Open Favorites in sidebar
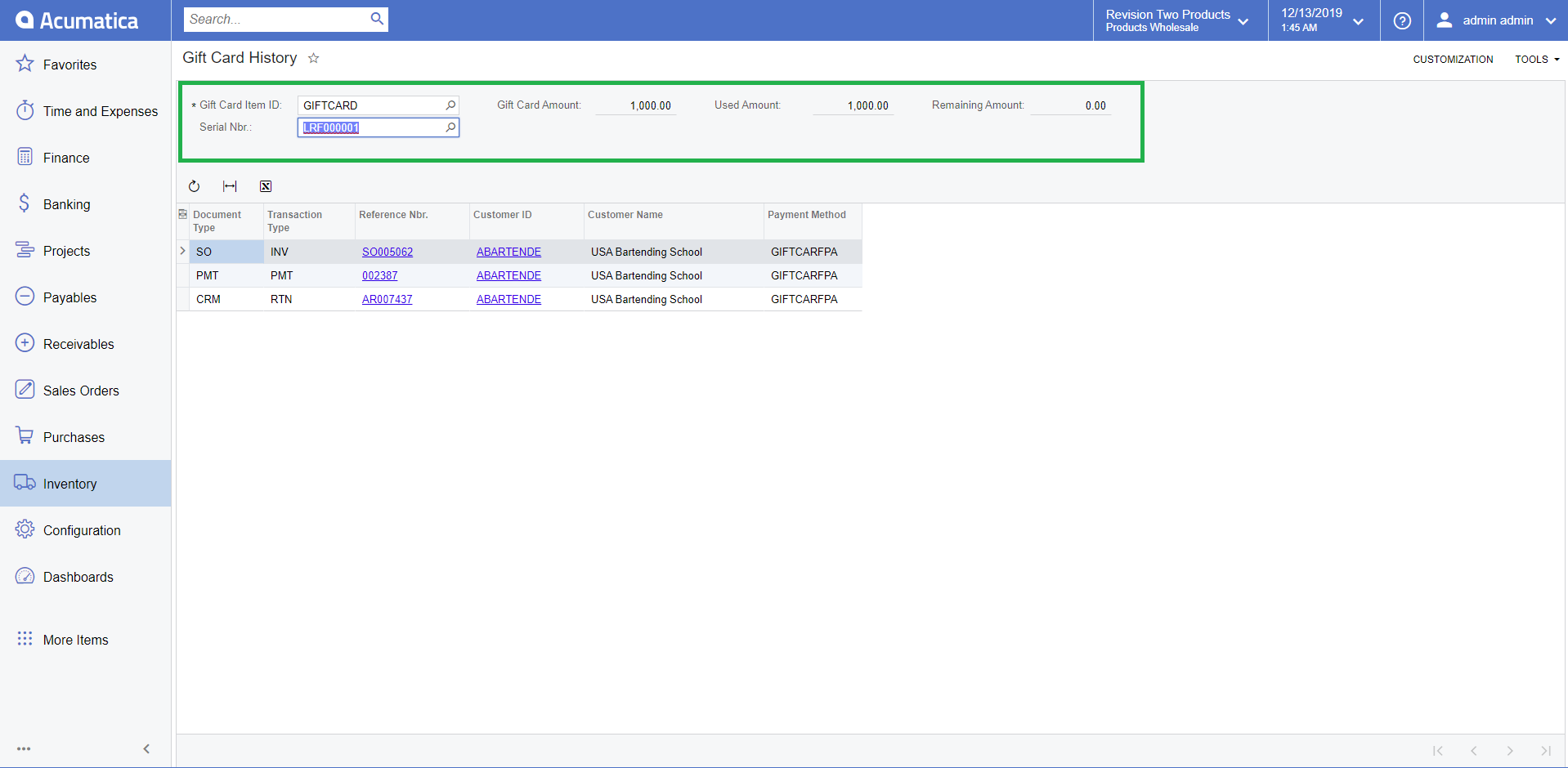1568x768 pixels. pyautogui.click(x=85, y=65)
